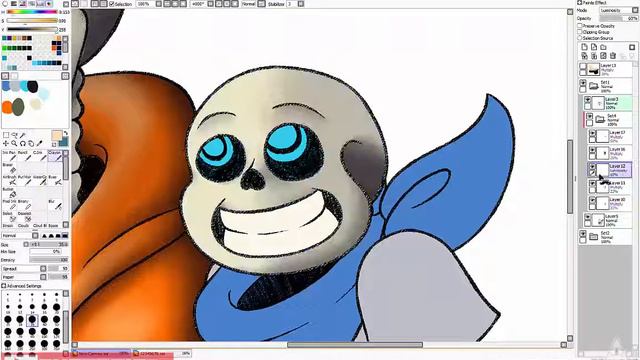Select the eyedropper color picker tool
Screen dimensions: 640x360
pos(40,143)
